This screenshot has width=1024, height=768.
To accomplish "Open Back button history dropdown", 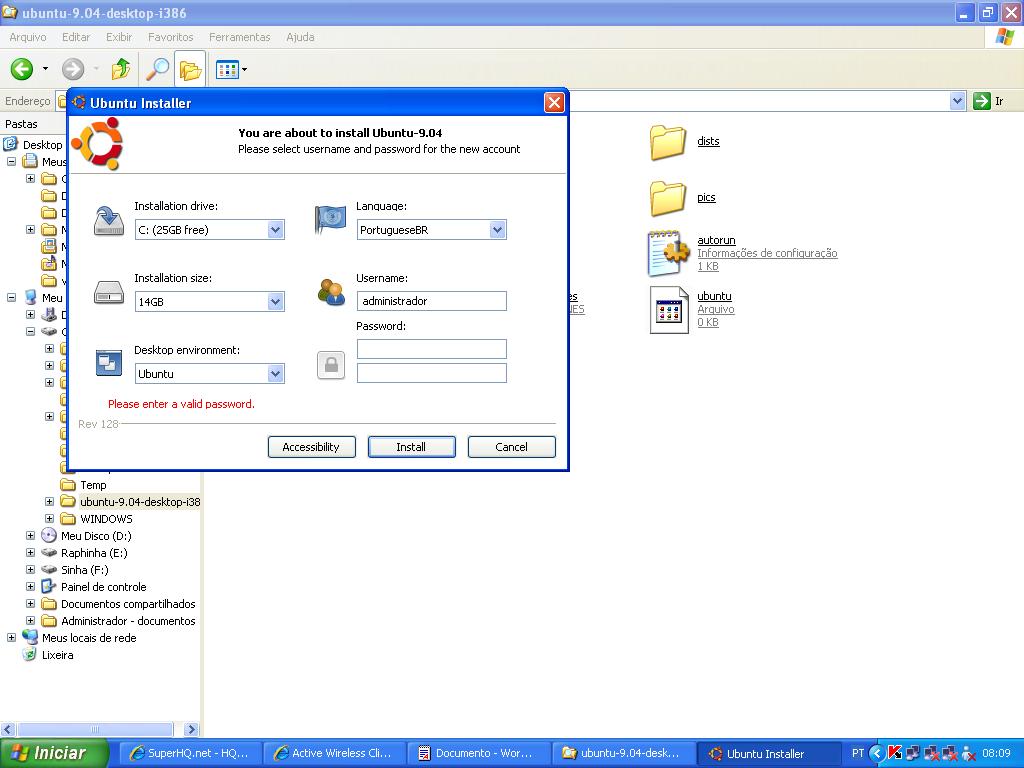I will click(x=45, y=69).
